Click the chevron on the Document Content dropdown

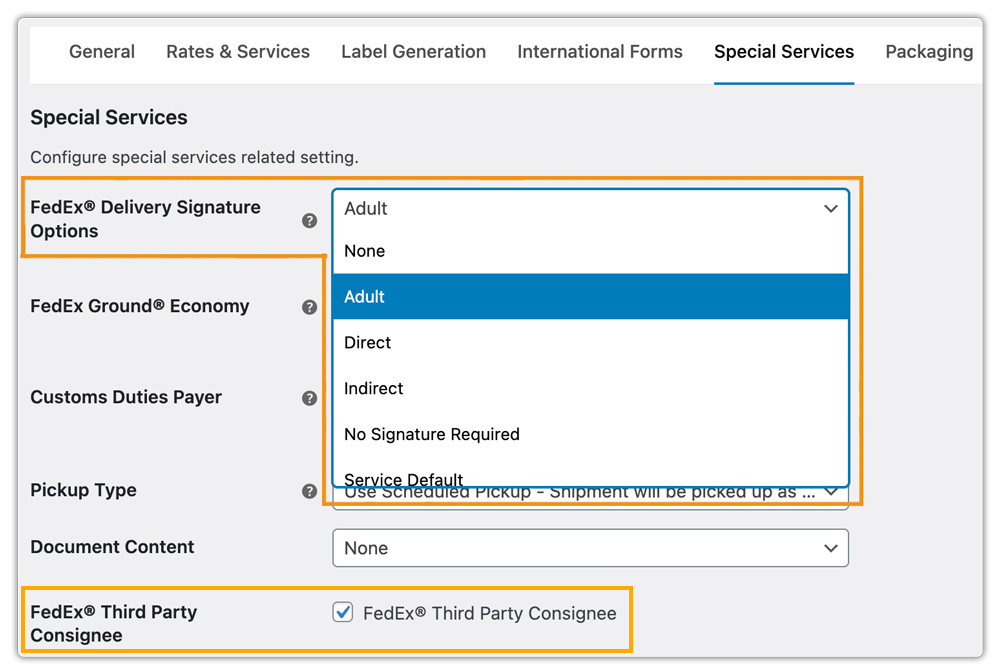(831, 548)
